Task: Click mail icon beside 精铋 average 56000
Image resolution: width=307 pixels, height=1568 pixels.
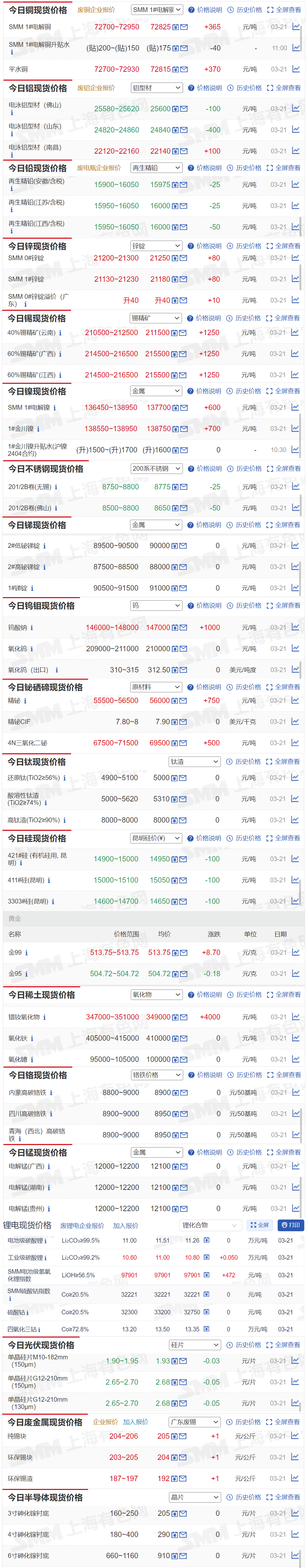Action: (x=183, y=701)
